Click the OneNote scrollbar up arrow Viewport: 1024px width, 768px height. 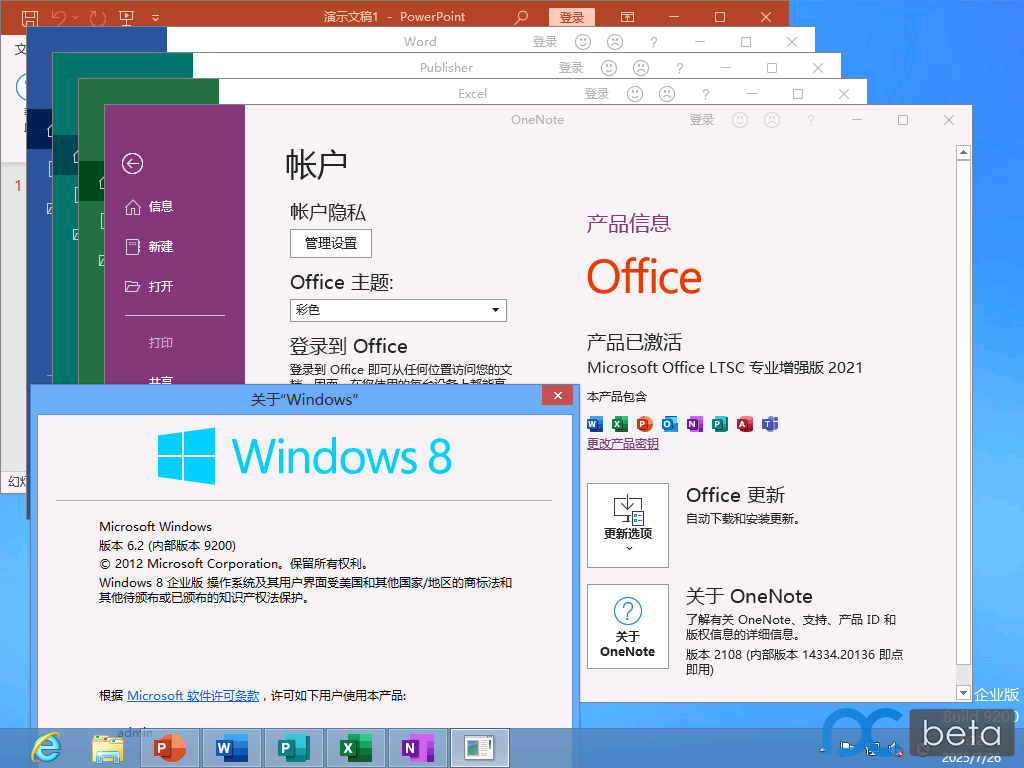[x=963, y=152]
